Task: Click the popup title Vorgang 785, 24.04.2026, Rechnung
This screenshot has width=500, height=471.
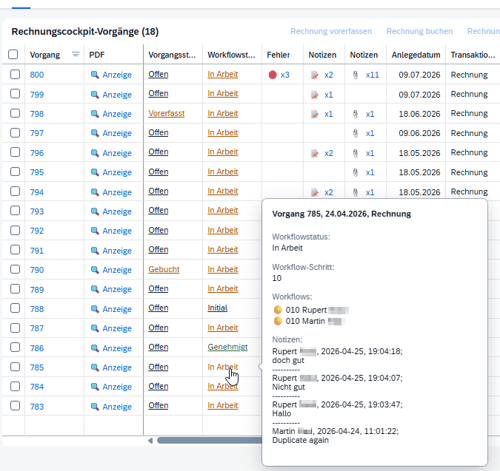Action: 341,214
